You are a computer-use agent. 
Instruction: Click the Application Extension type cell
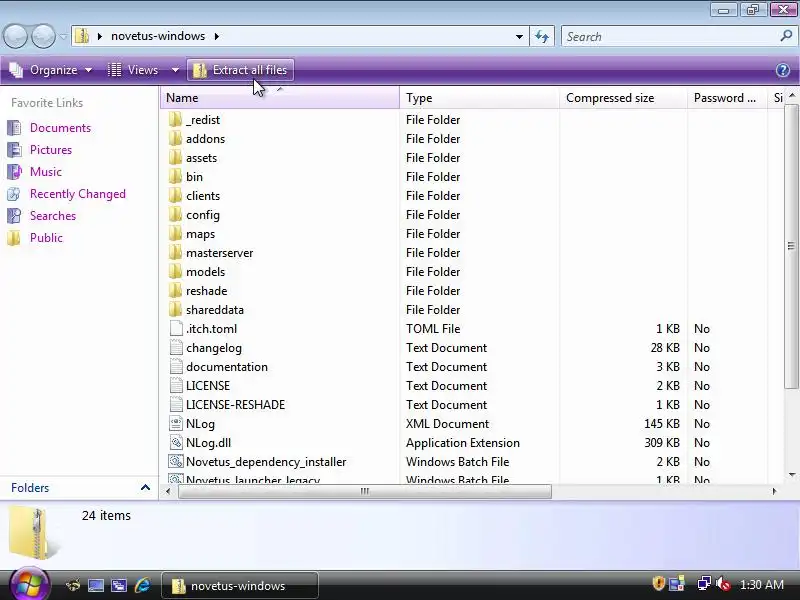tap(463, 442)
